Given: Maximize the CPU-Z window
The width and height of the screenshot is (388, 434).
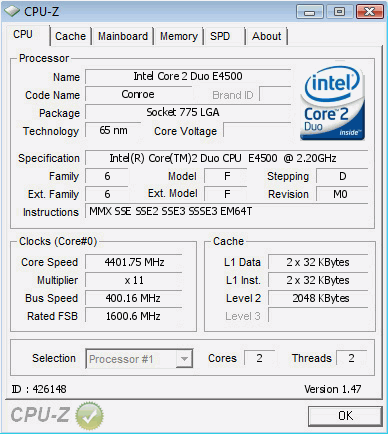Looking at the screenshot, I should tap(339, 12).
